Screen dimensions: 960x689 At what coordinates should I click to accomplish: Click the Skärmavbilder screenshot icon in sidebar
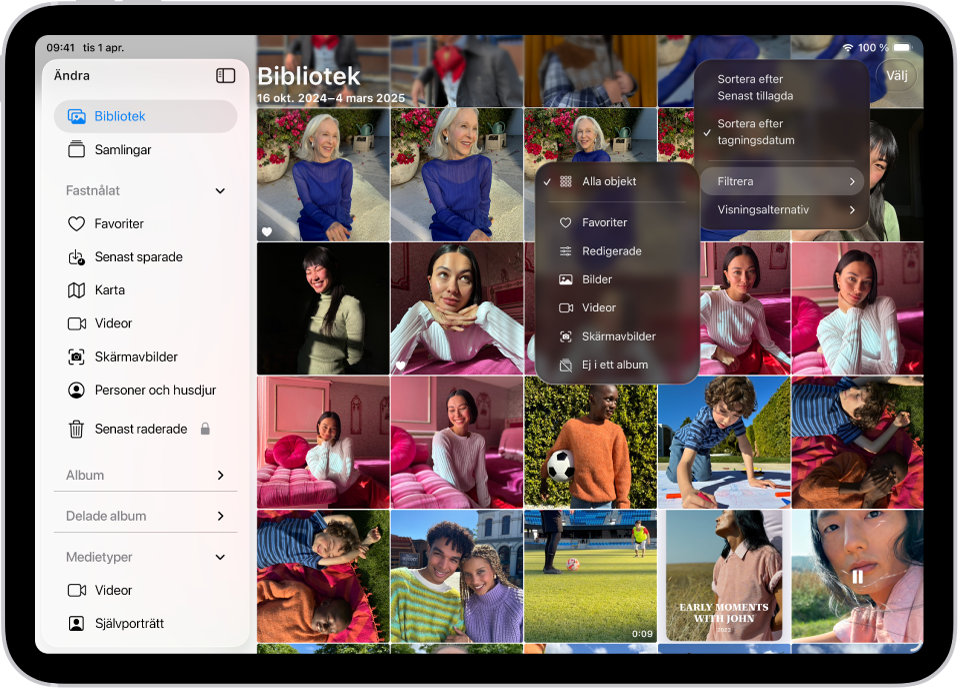pyautogui.click(x=77, y=356)
